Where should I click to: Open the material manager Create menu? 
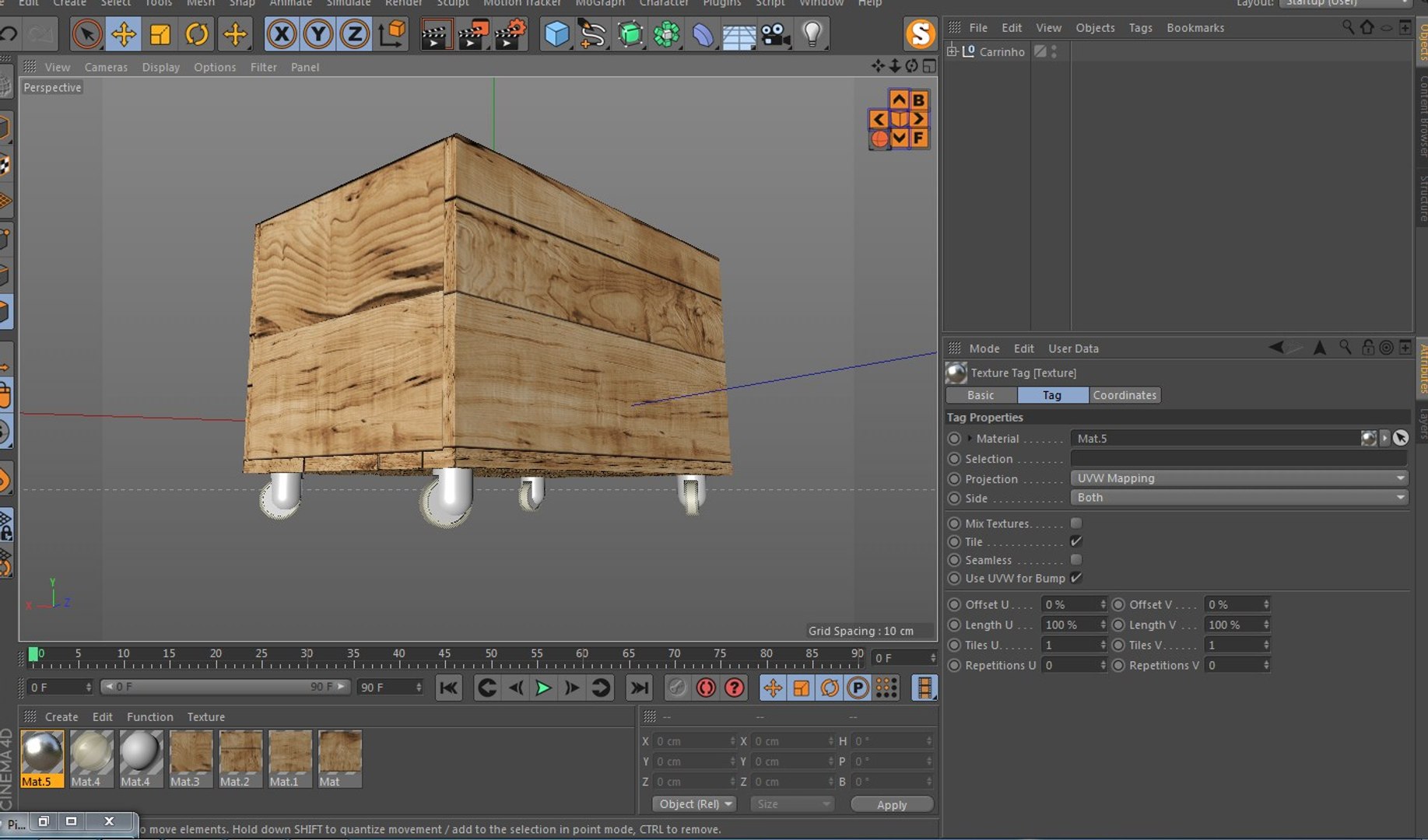pyautogui.click(x=61, y=717)
